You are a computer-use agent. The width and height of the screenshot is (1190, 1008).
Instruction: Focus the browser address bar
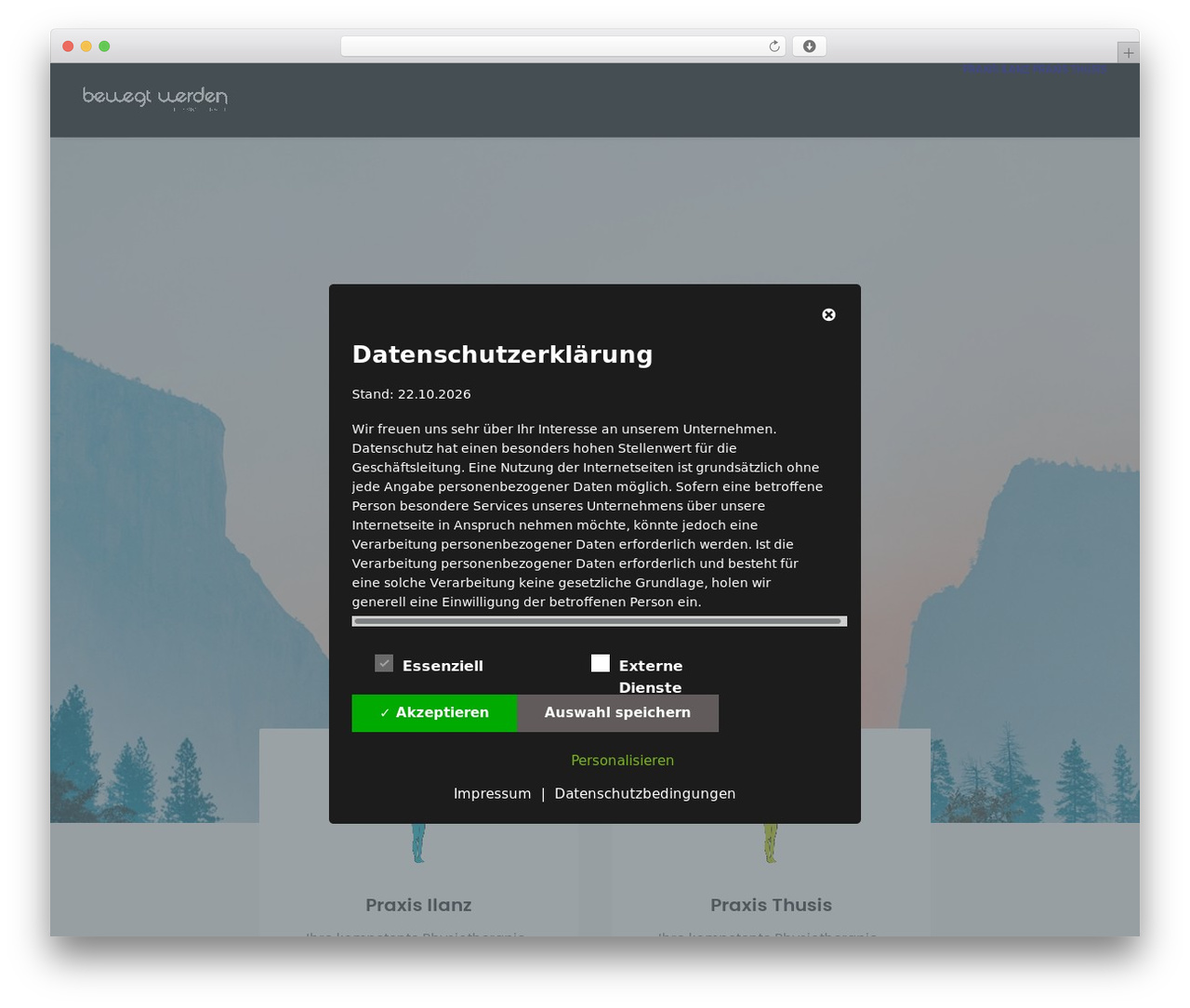coord(563,46)
